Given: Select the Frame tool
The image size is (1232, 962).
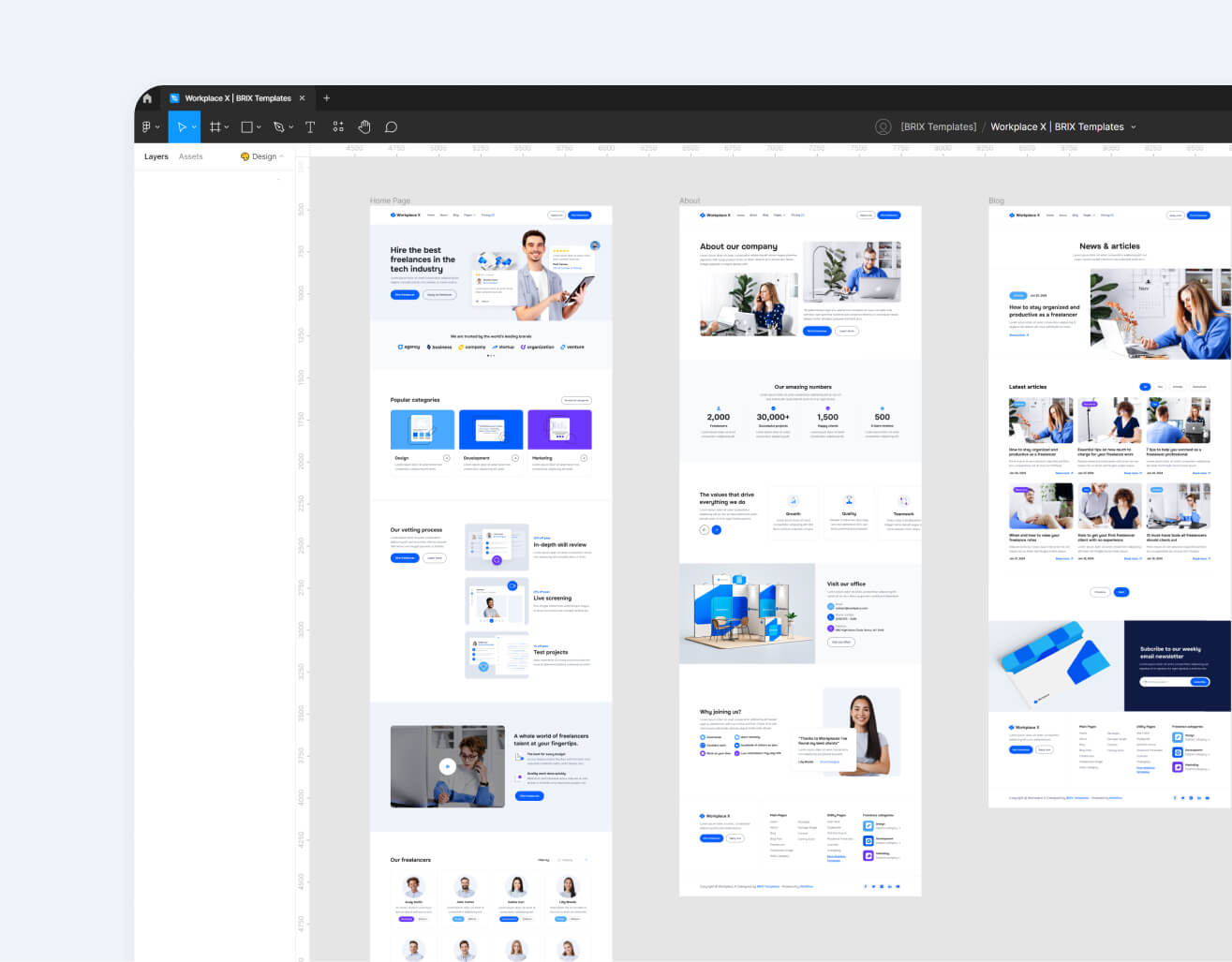Looking at the screenshot, I should point(215,126).
